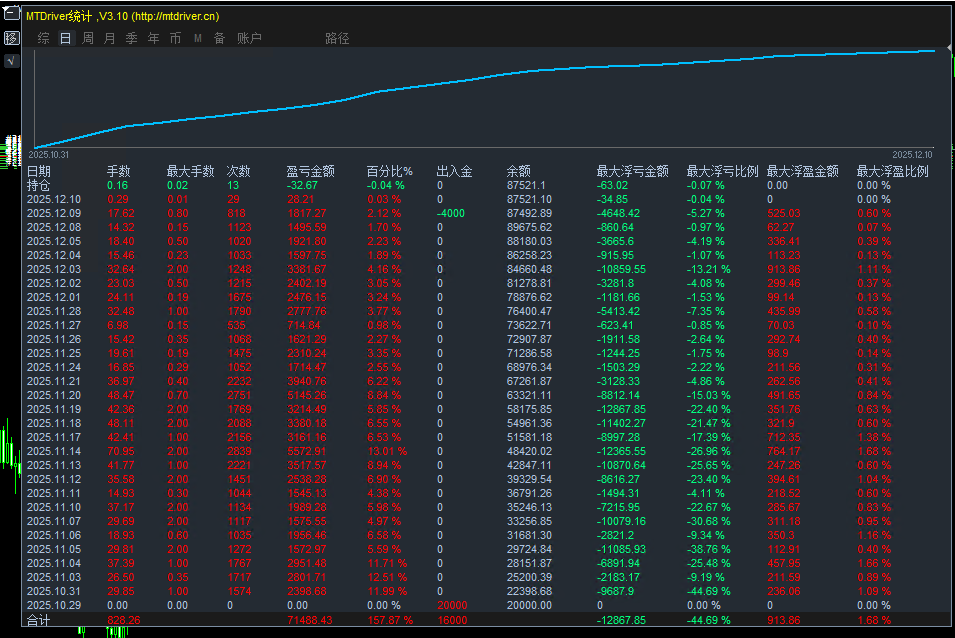Click the 持仓 open positions row label
Image resolution: width=955 pixels, height=638 pixels.
point(38,185)
